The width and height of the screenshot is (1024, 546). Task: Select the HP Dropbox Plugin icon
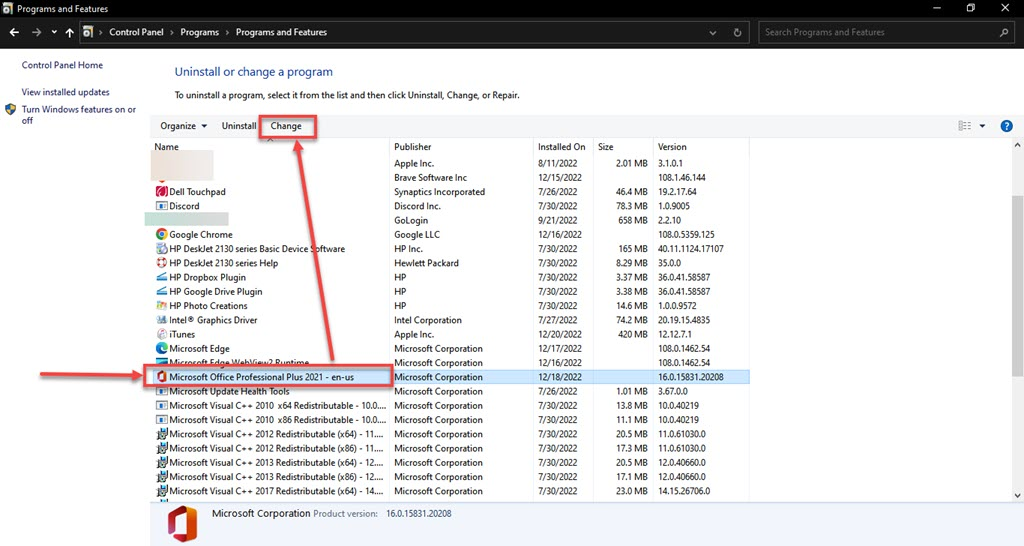[x=161, y=278]
